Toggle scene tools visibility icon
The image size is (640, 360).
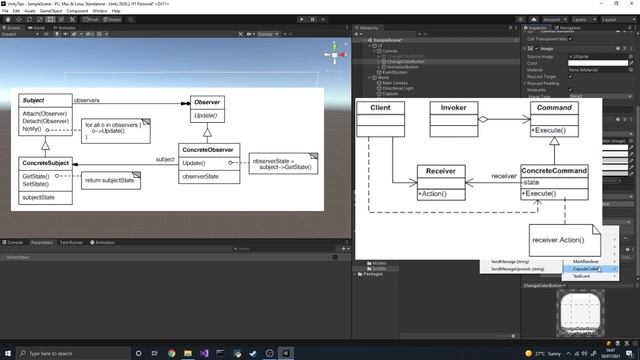coord(241,34)
